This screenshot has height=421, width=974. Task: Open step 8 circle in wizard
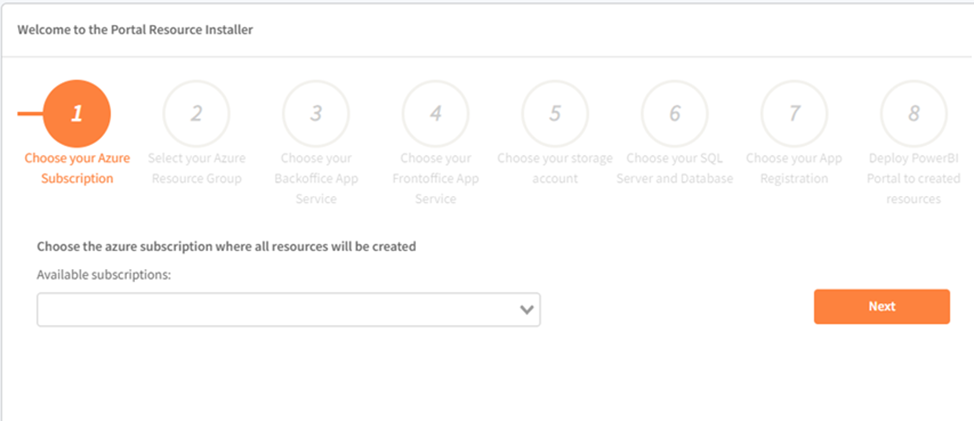click(x=913, y=113)
